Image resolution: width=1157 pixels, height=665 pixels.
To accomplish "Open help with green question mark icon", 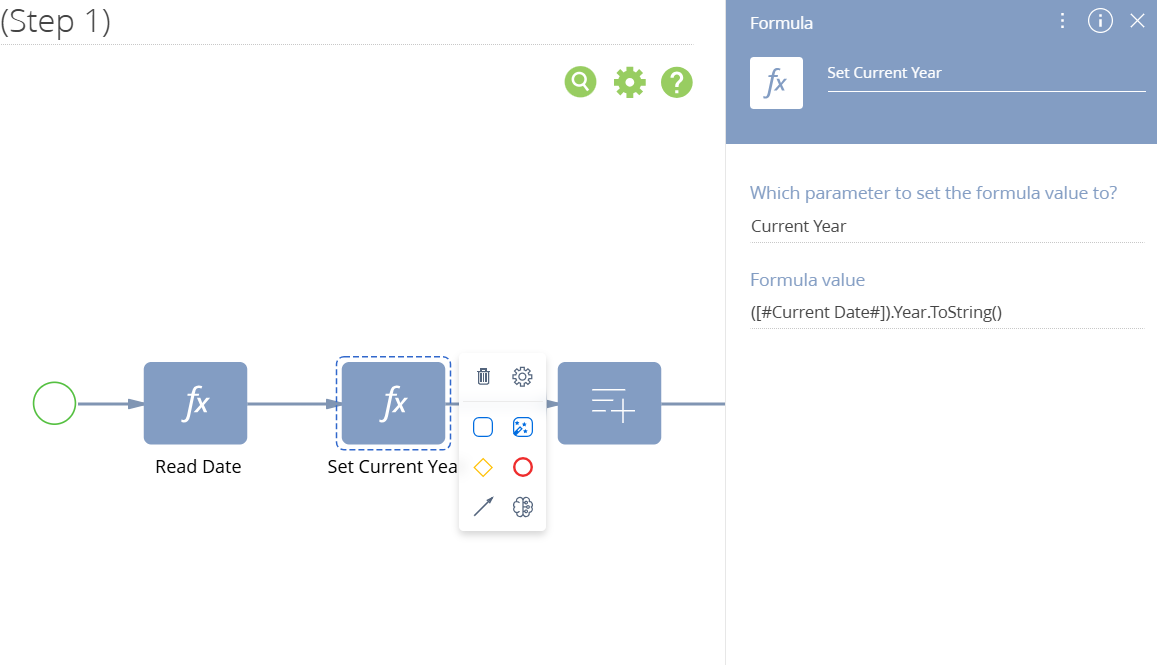I will tap(677, 82).
